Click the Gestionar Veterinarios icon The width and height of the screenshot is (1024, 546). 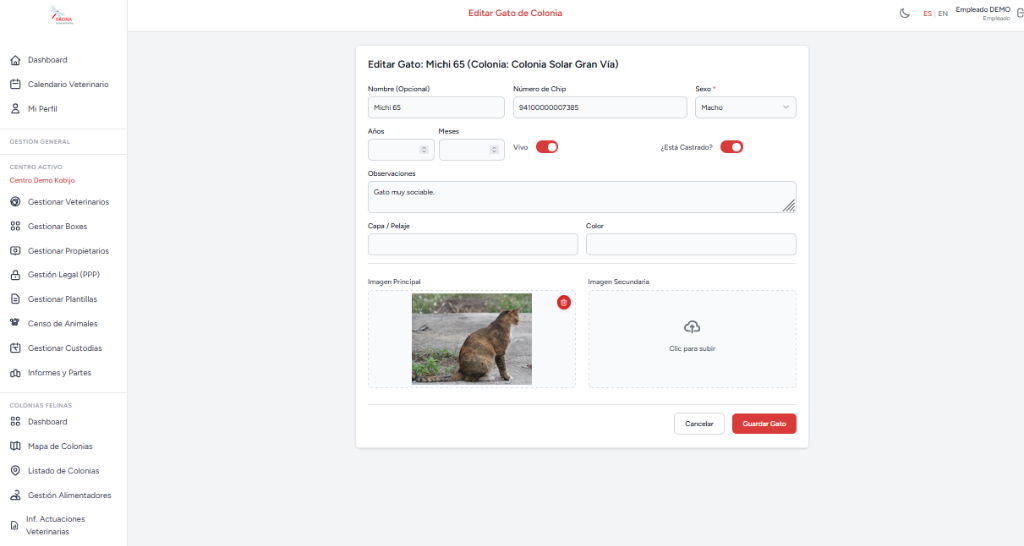15,202
